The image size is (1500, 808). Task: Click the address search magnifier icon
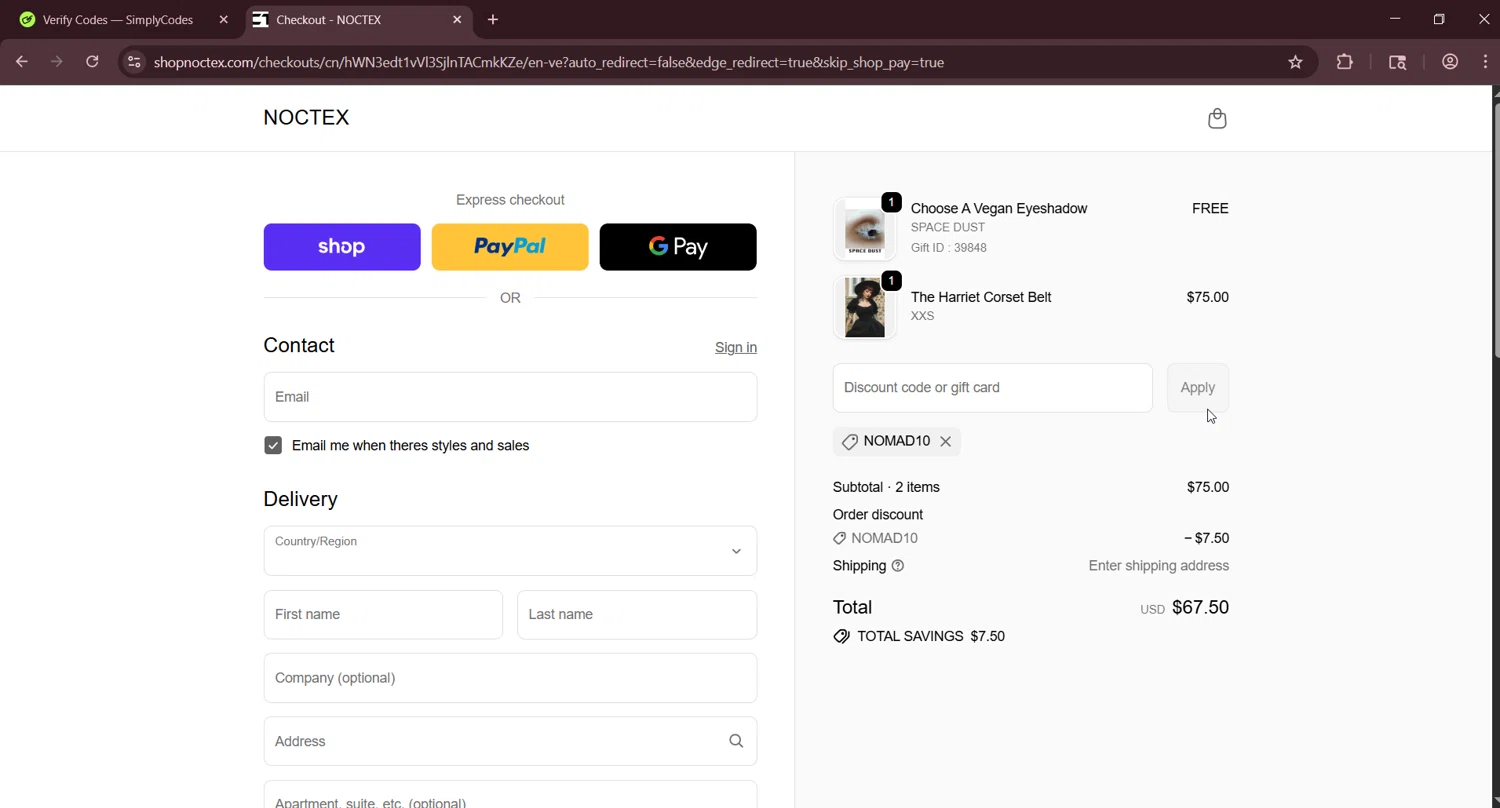pos(736,741)
